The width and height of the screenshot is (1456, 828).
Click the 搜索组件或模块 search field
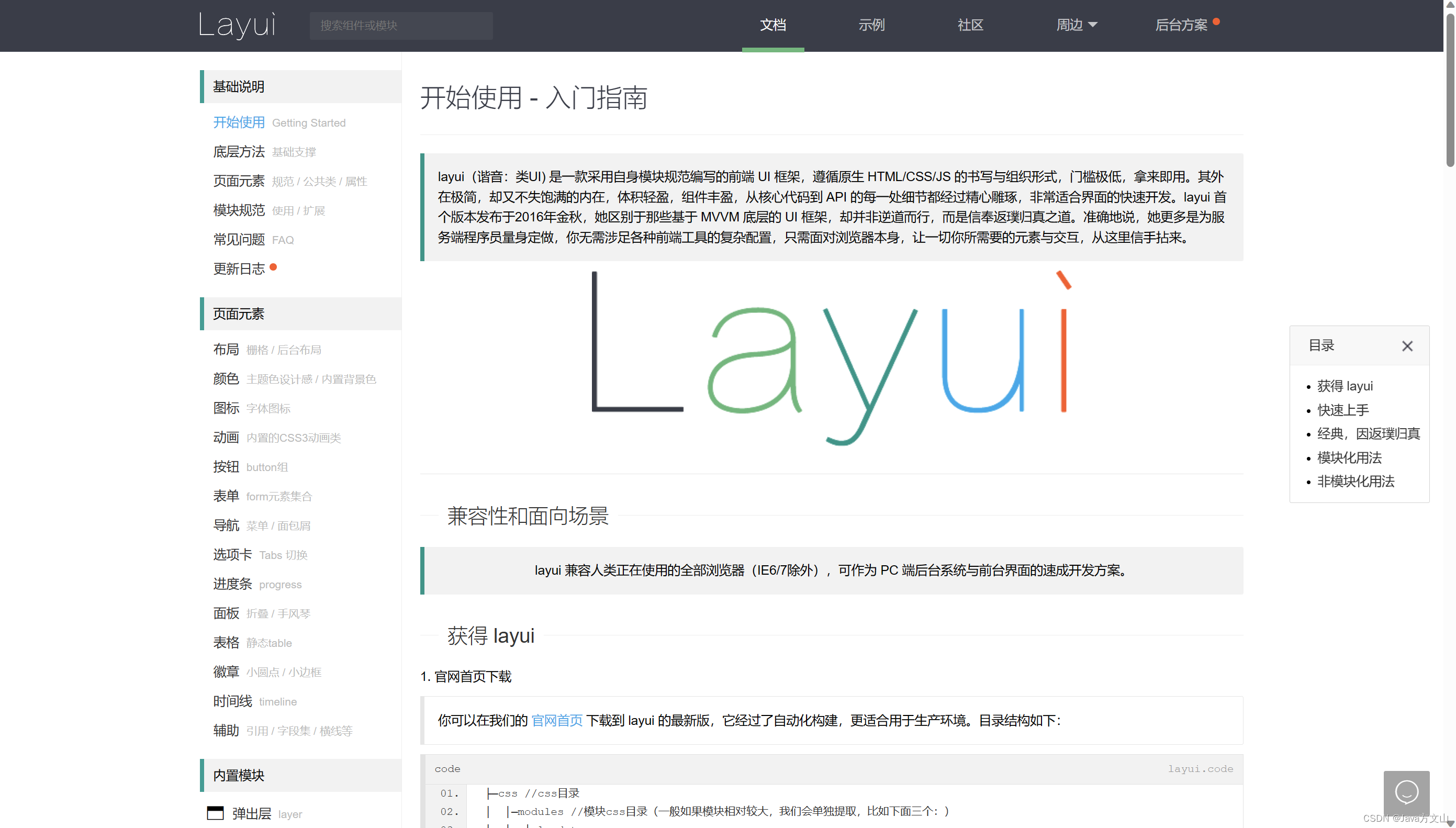coord(401,26)
